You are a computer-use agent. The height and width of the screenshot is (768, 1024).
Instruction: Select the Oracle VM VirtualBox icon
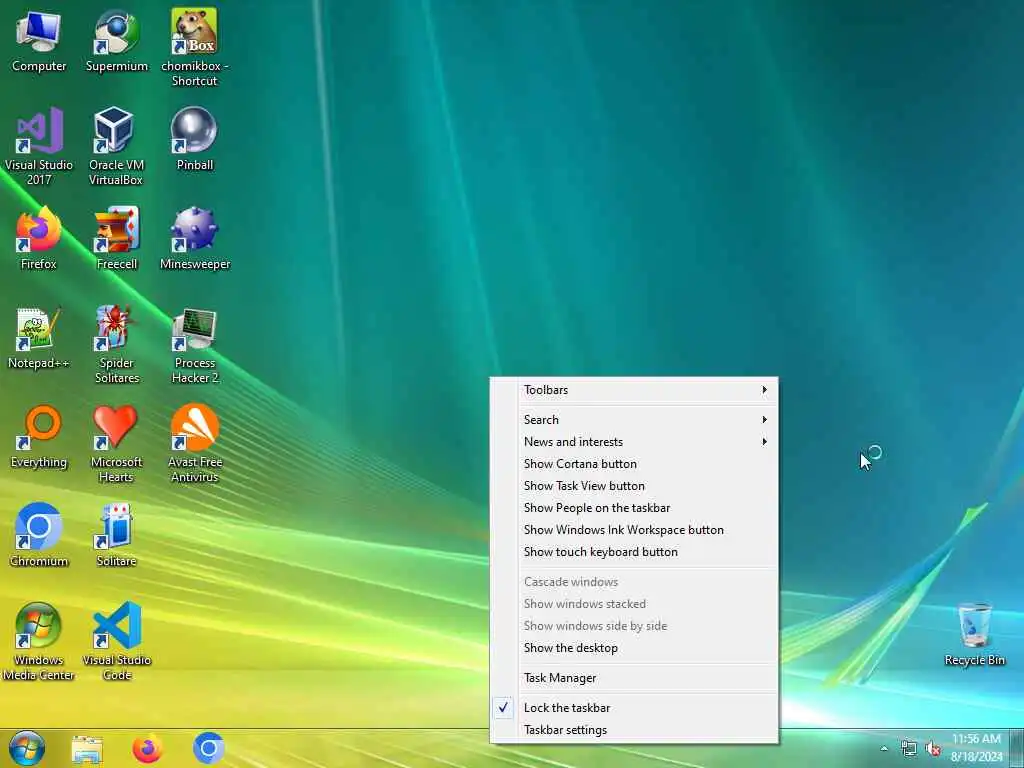(116, 146)
